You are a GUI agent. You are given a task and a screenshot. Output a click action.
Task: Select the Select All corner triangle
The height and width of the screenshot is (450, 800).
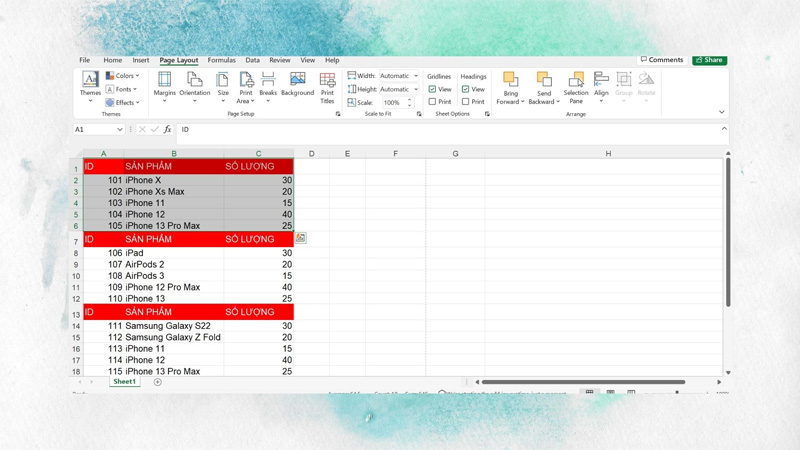coord(77,153)
